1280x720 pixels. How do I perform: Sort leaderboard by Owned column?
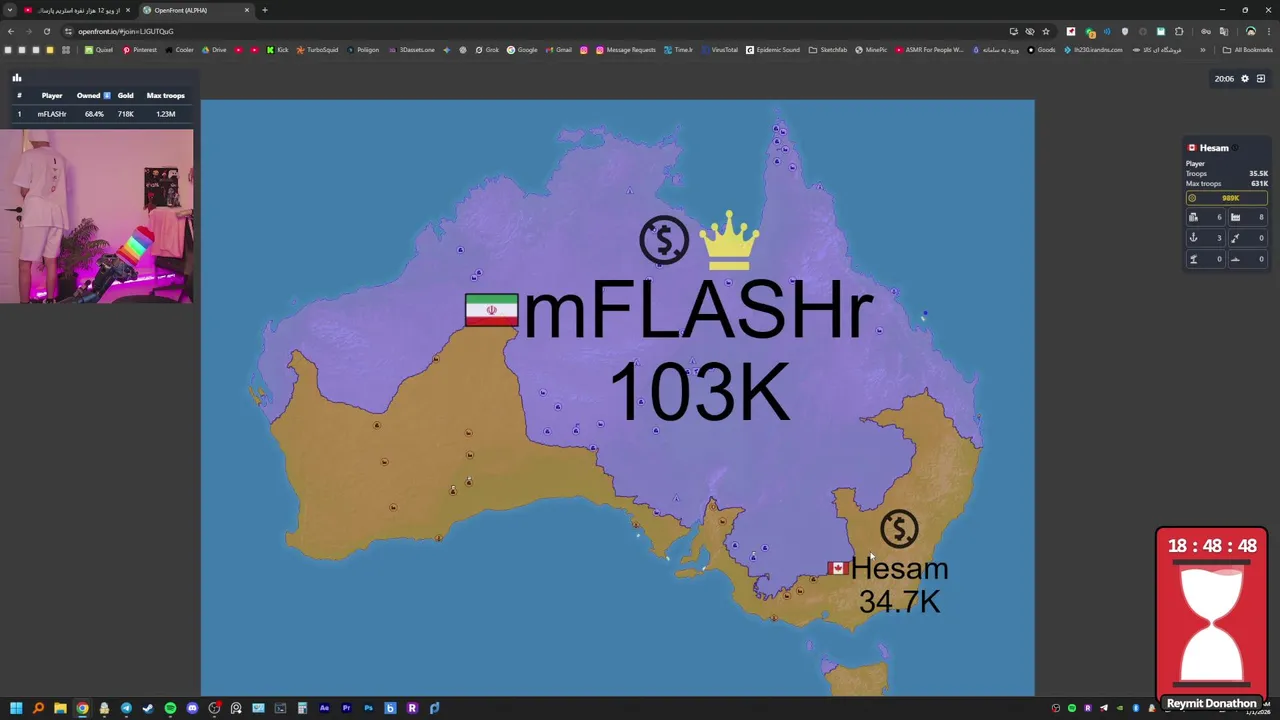(93, 96)
